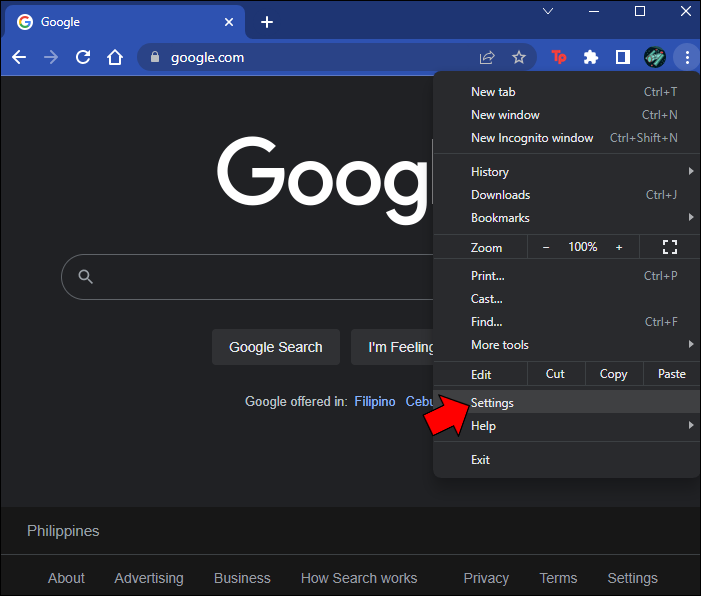Close the Google tab

[229, 22]
